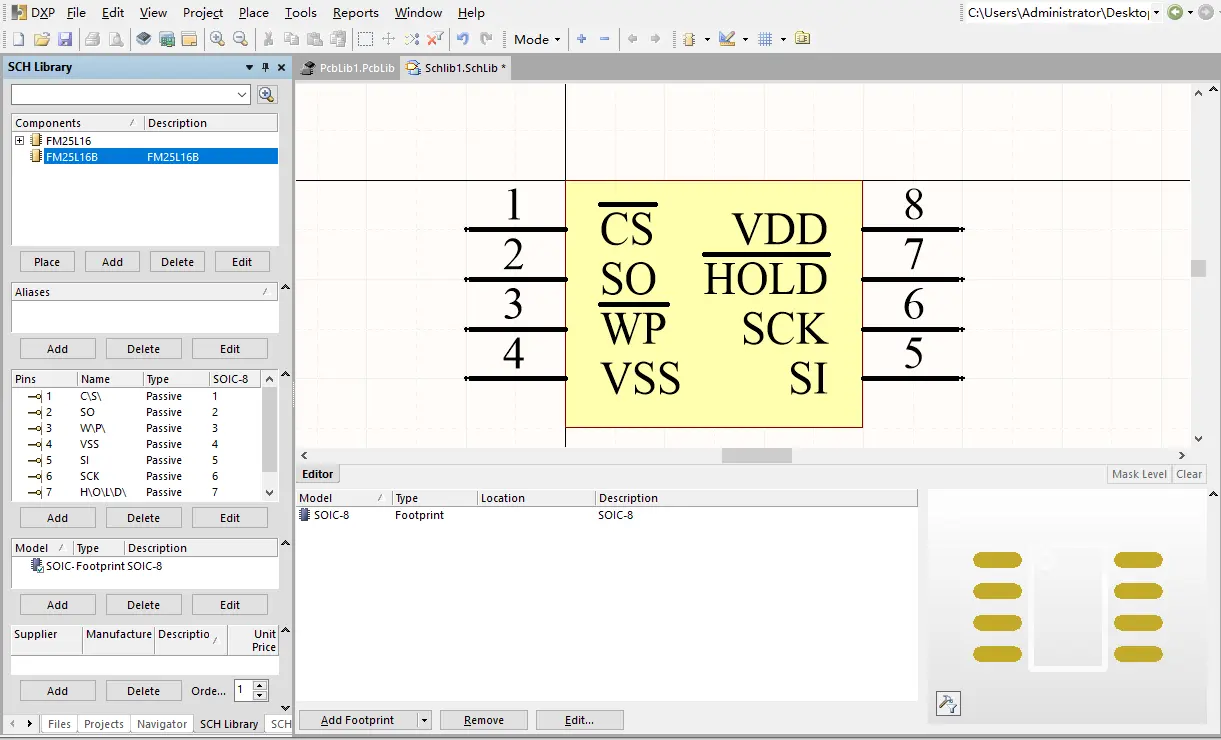Select the pin 4 VSS row

pyautogui.click(x=137, y=444)
